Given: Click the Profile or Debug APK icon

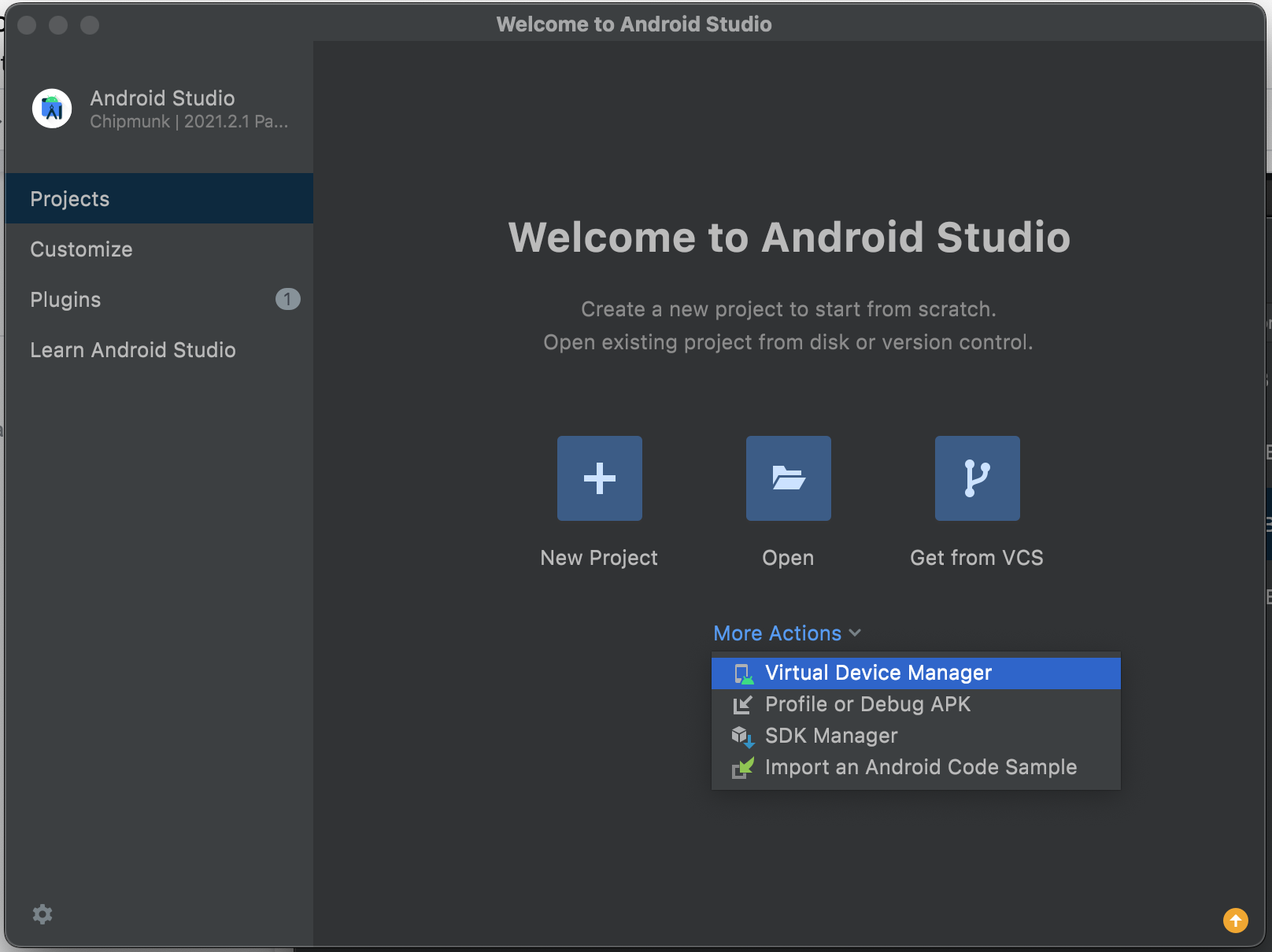Looking at the screenshot, I should click(x=743, y=705).
